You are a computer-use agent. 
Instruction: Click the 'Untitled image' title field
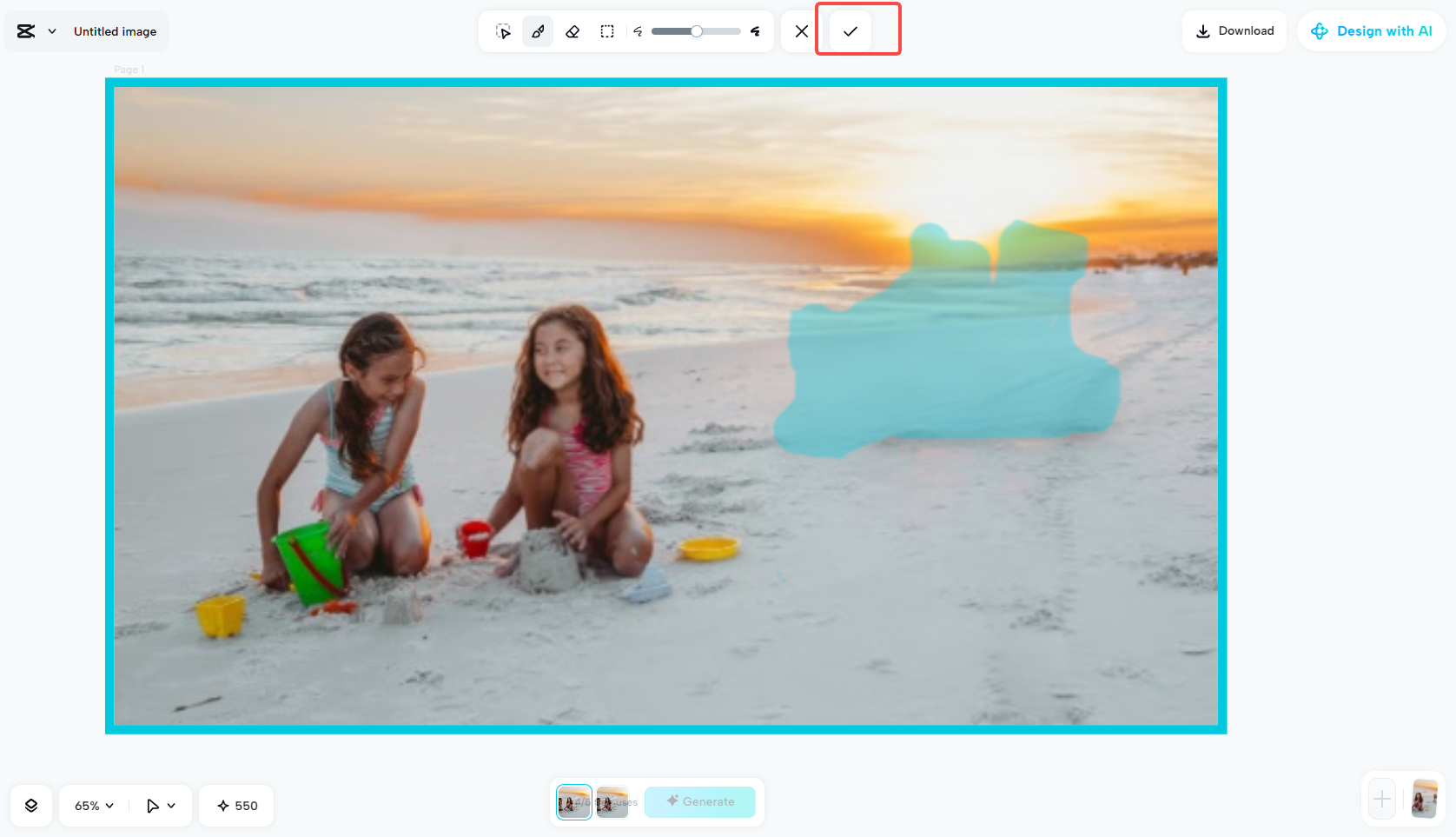coord(116,31)
